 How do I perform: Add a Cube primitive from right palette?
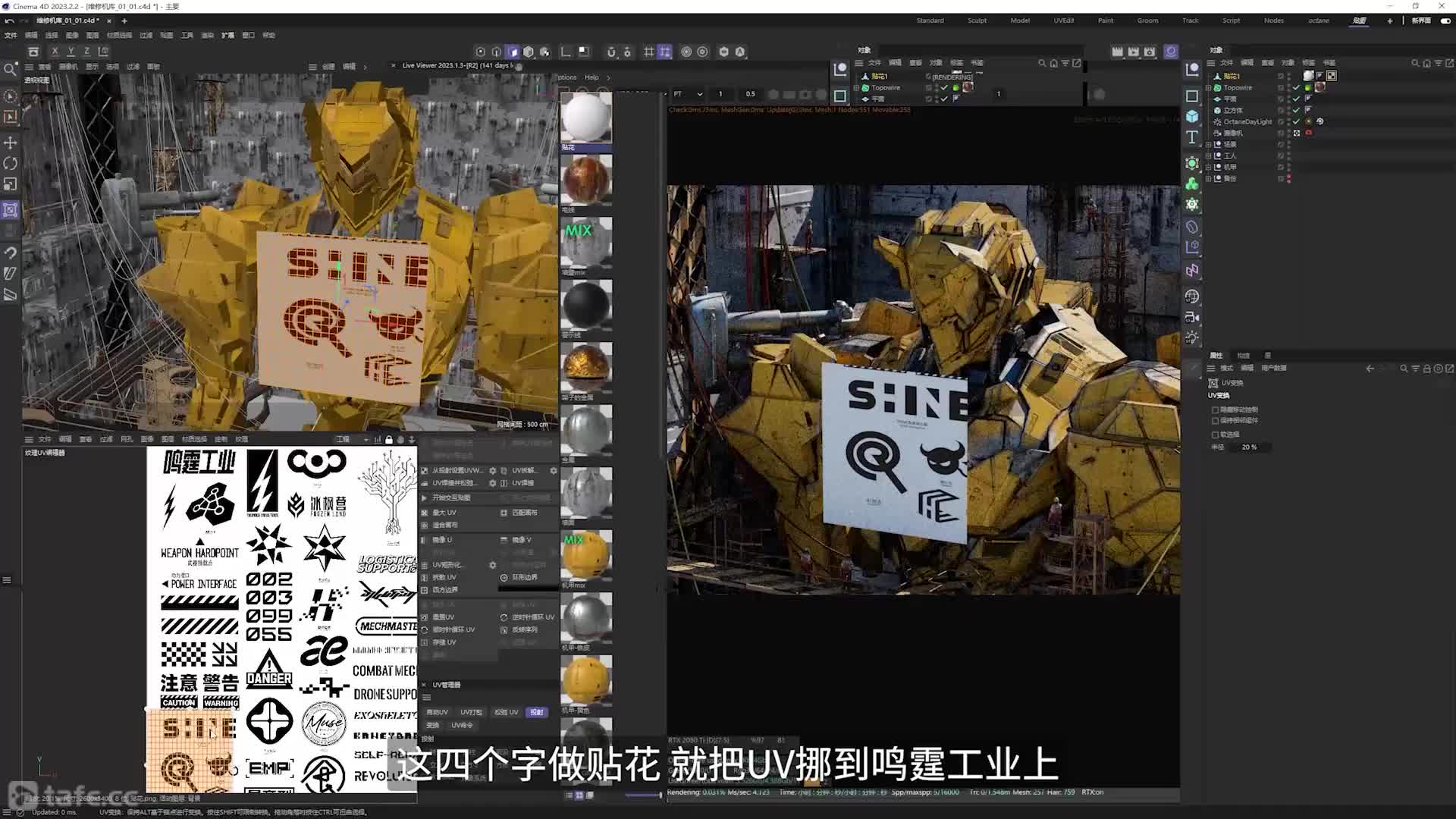click(x=1192, y=116)
